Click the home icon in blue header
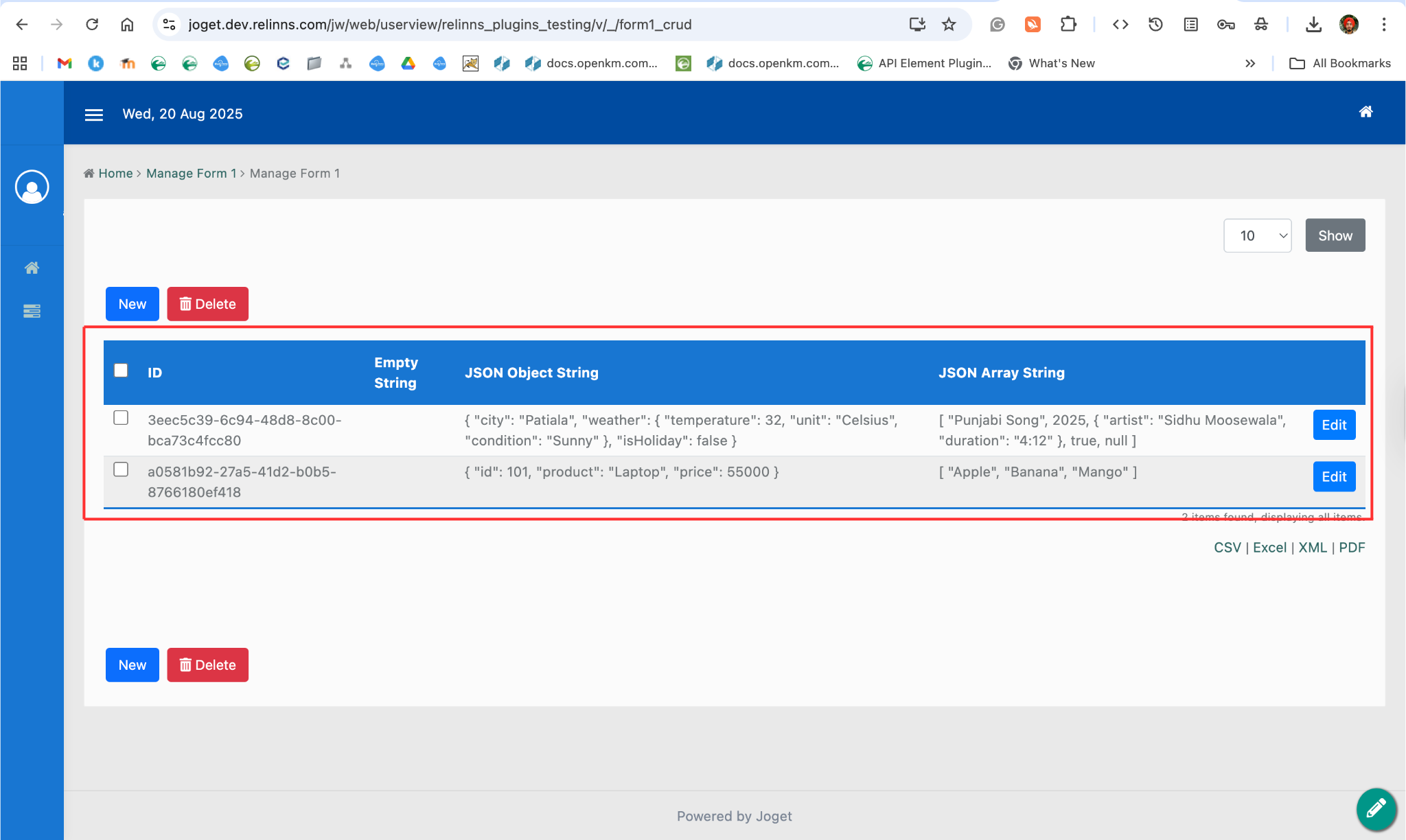Viewport: 1406px width, 840px height. tap(1365, 112)
